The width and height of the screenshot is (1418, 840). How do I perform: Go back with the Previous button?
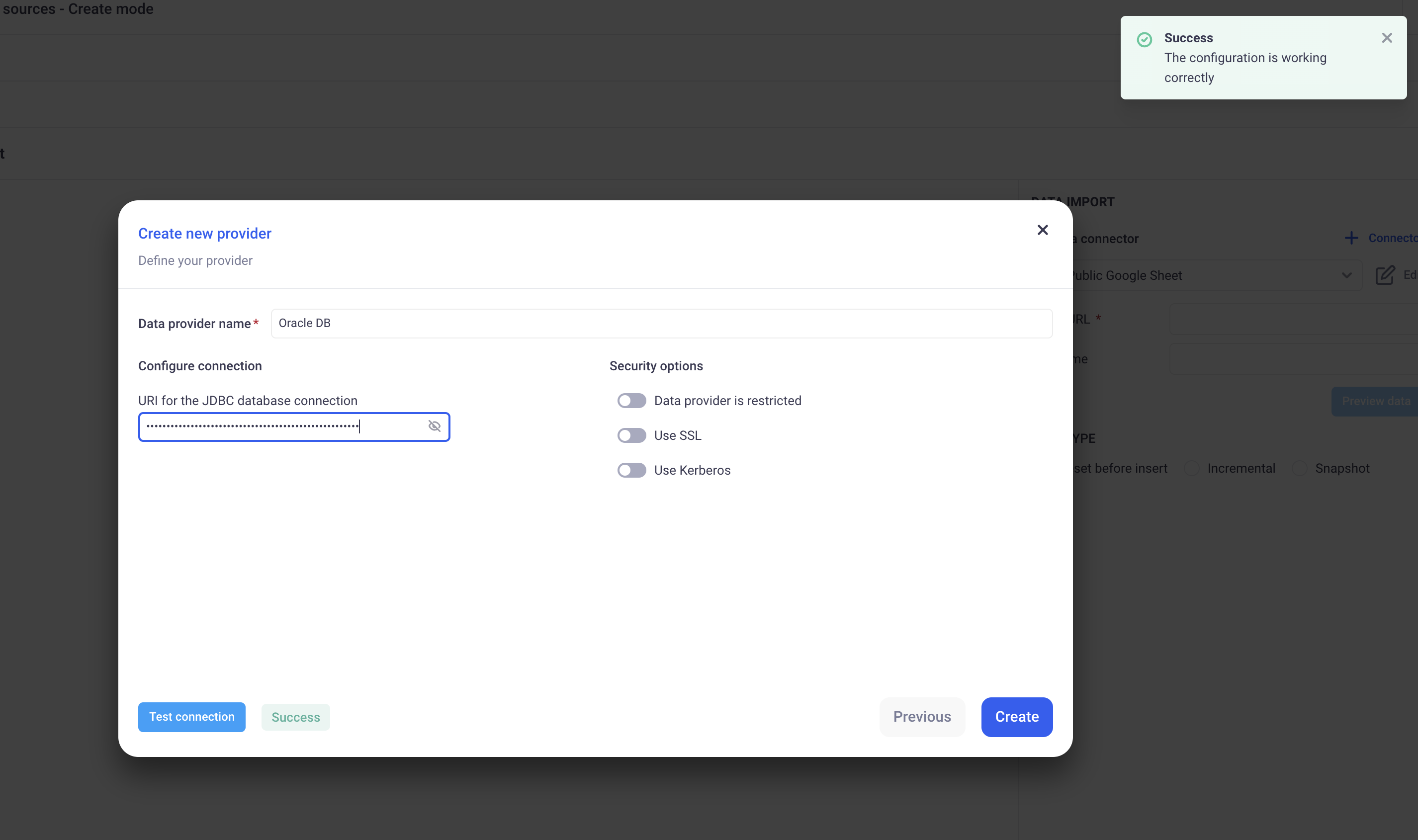click(922, 717)
